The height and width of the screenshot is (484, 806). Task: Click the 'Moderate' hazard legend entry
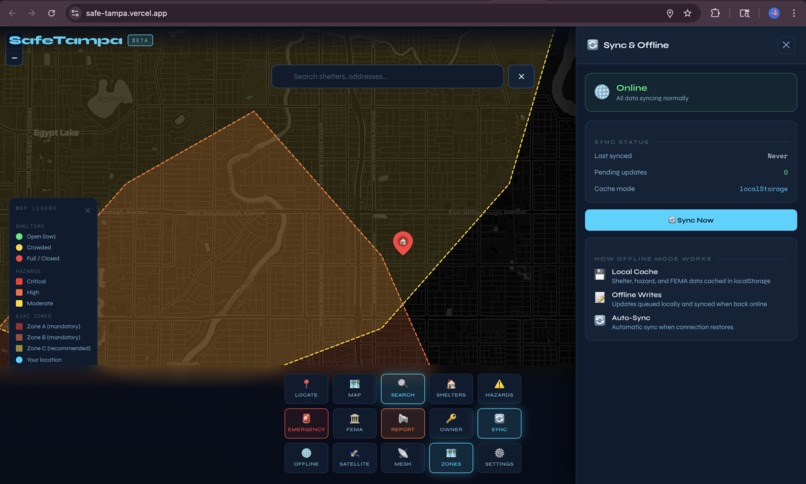(x=34, y=304)
